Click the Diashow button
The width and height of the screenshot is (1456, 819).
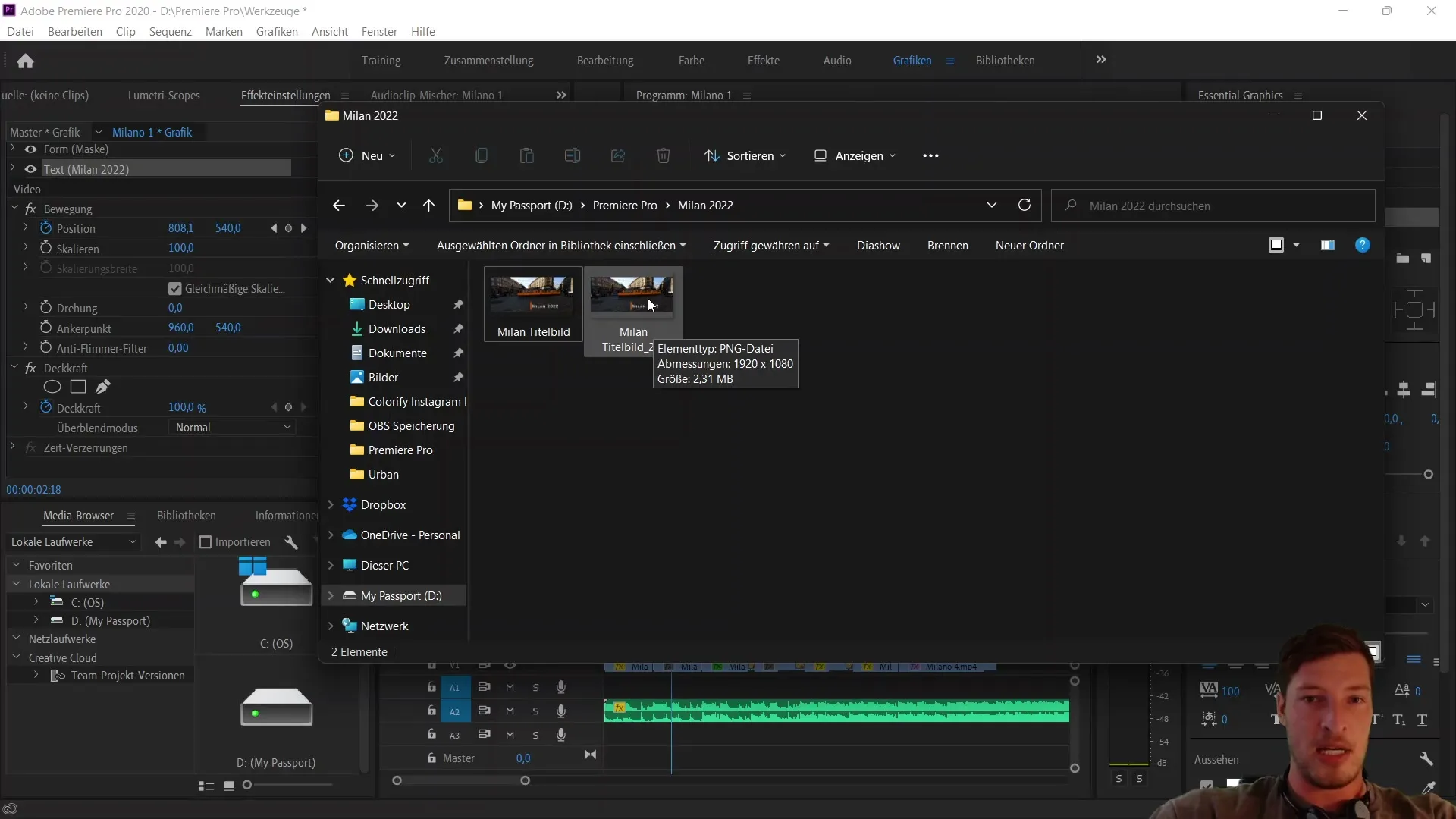point(878,246)
